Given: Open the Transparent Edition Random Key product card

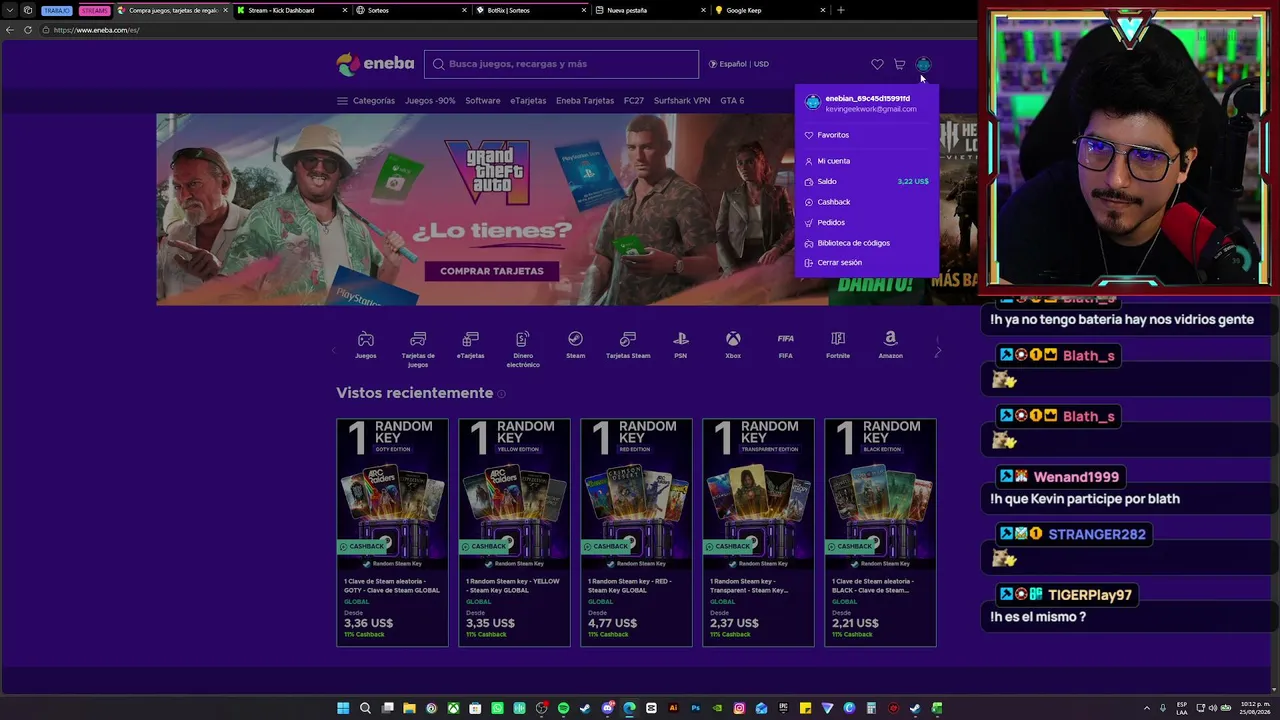Looking at the screenshot, I should 758,532.
